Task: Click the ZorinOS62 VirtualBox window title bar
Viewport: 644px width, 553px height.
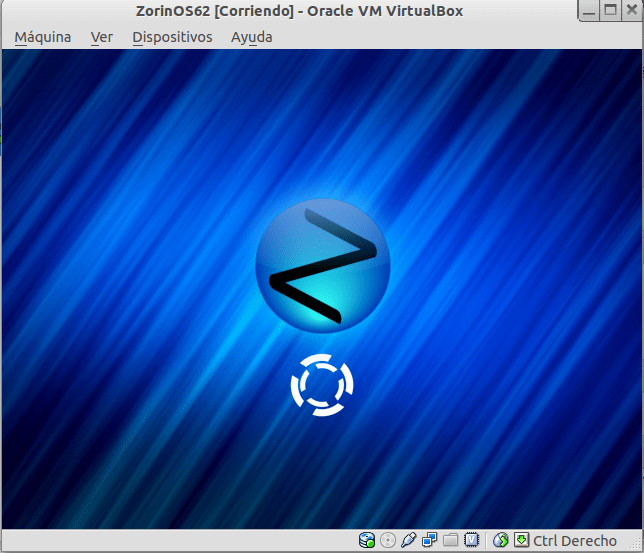Action: (x=300, y=11)
